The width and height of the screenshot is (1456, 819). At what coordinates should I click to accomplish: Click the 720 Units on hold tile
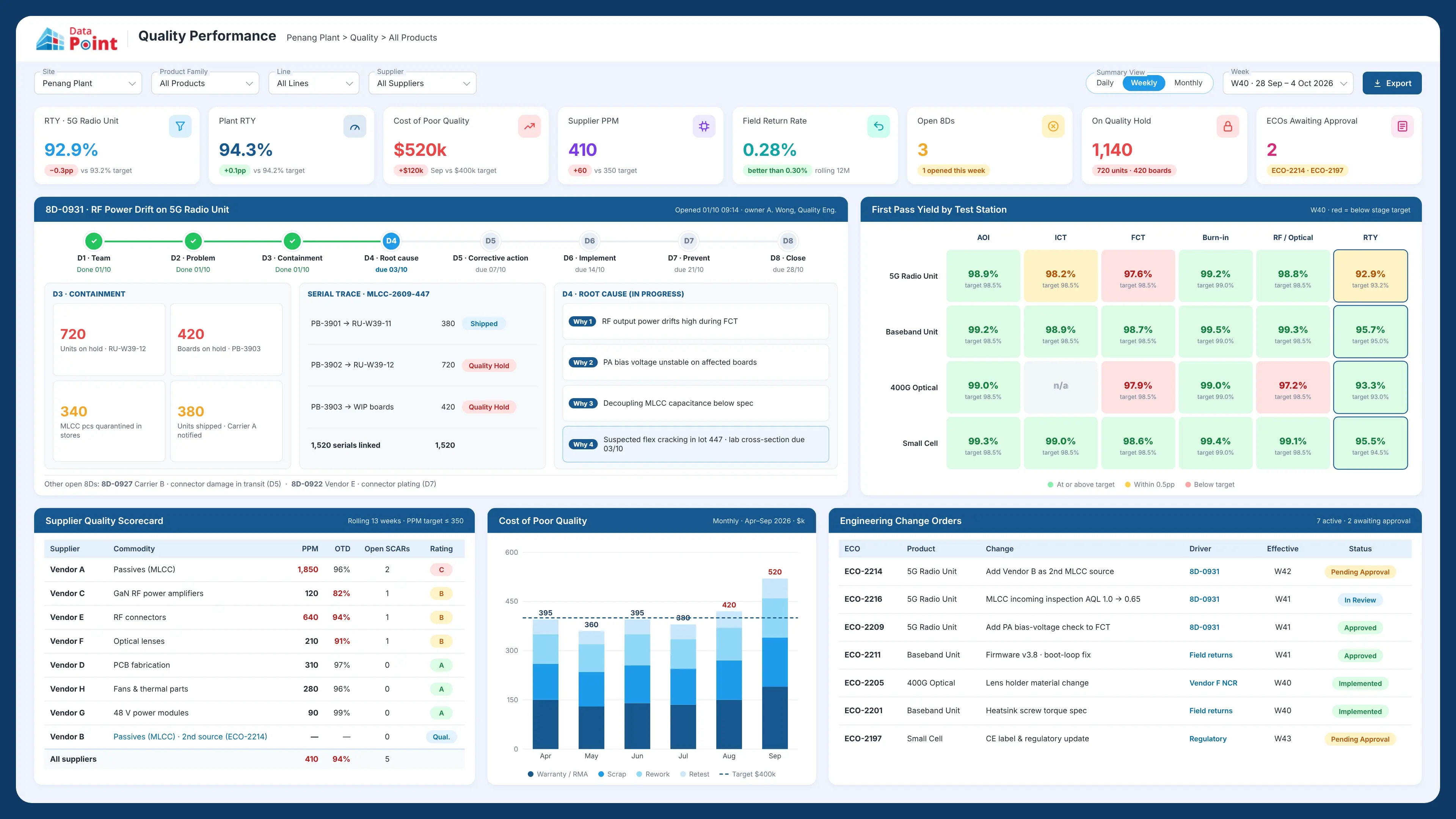coord(109,339)
